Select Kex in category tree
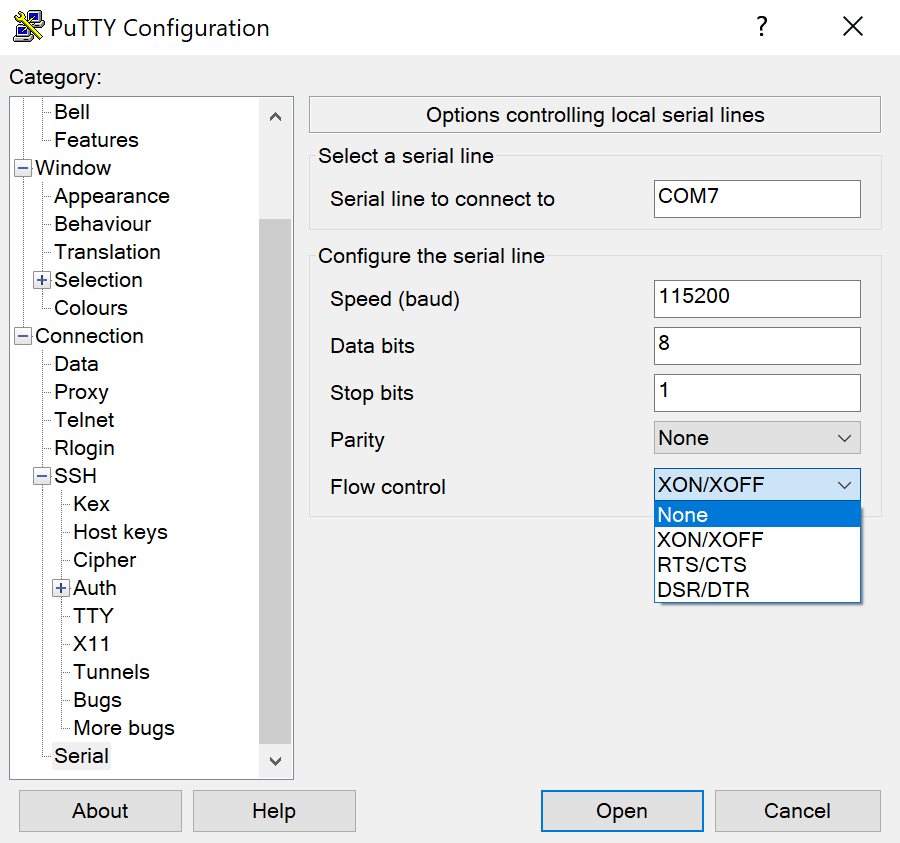 coord(91,504)
